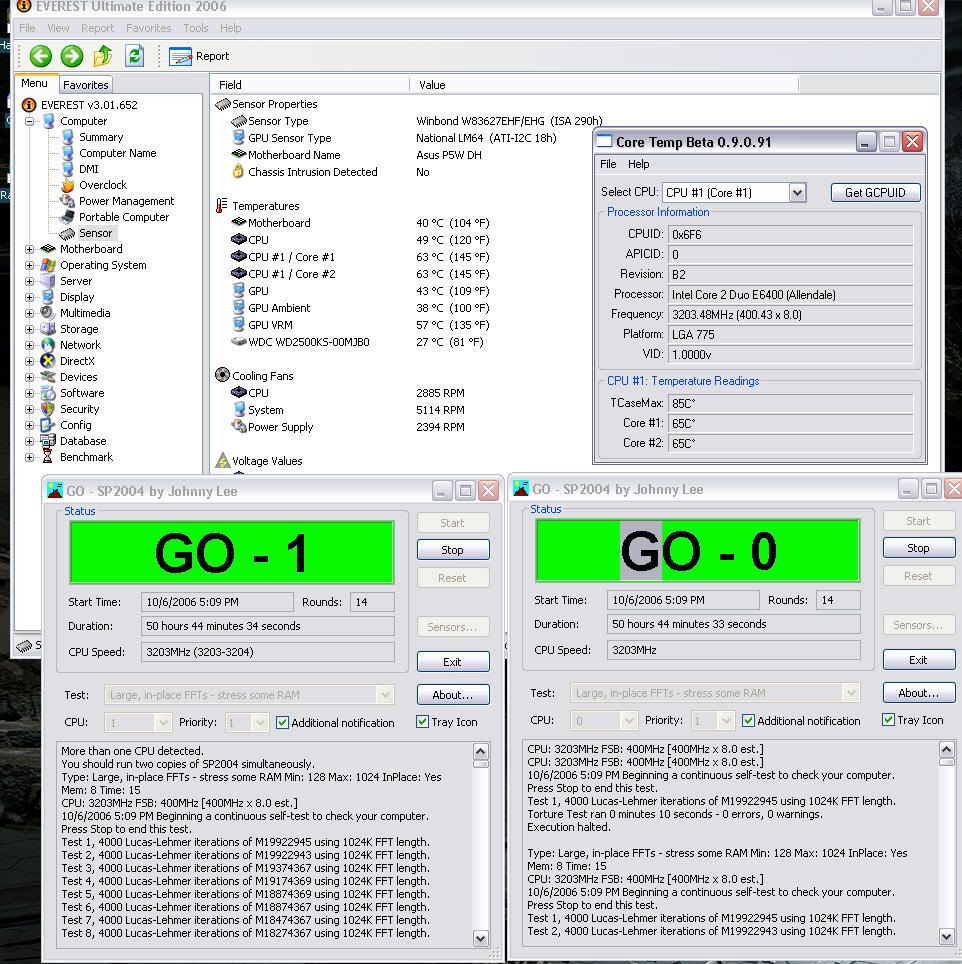The width and height of the screenshot is (962, 964).
Task: Expand the Devices tree node
Action: 29,377
